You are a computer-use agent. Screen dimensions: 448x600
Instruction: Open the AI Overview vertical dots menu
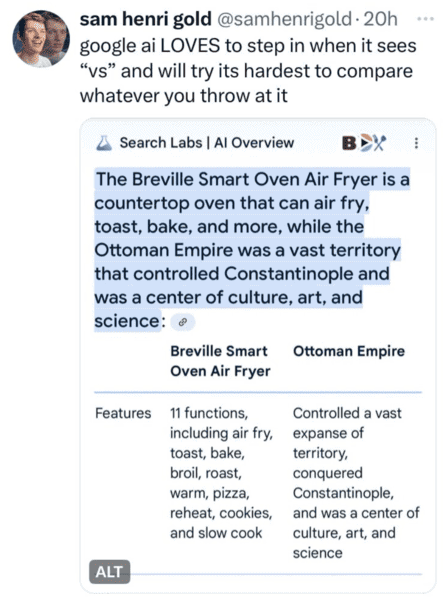click(x=416, y=143)
